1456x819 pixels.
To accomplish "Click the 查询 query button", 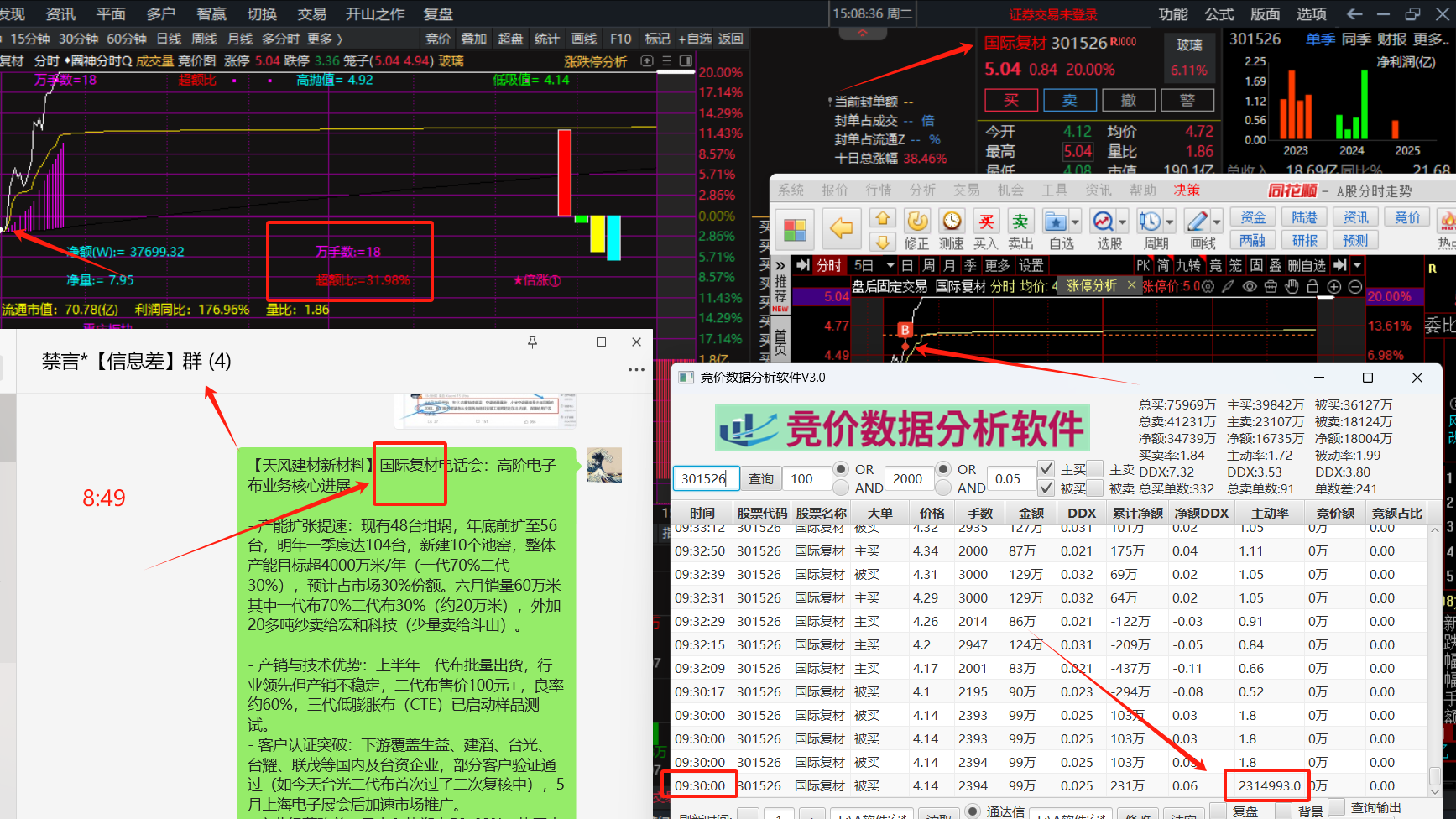I will click(761, 478).
